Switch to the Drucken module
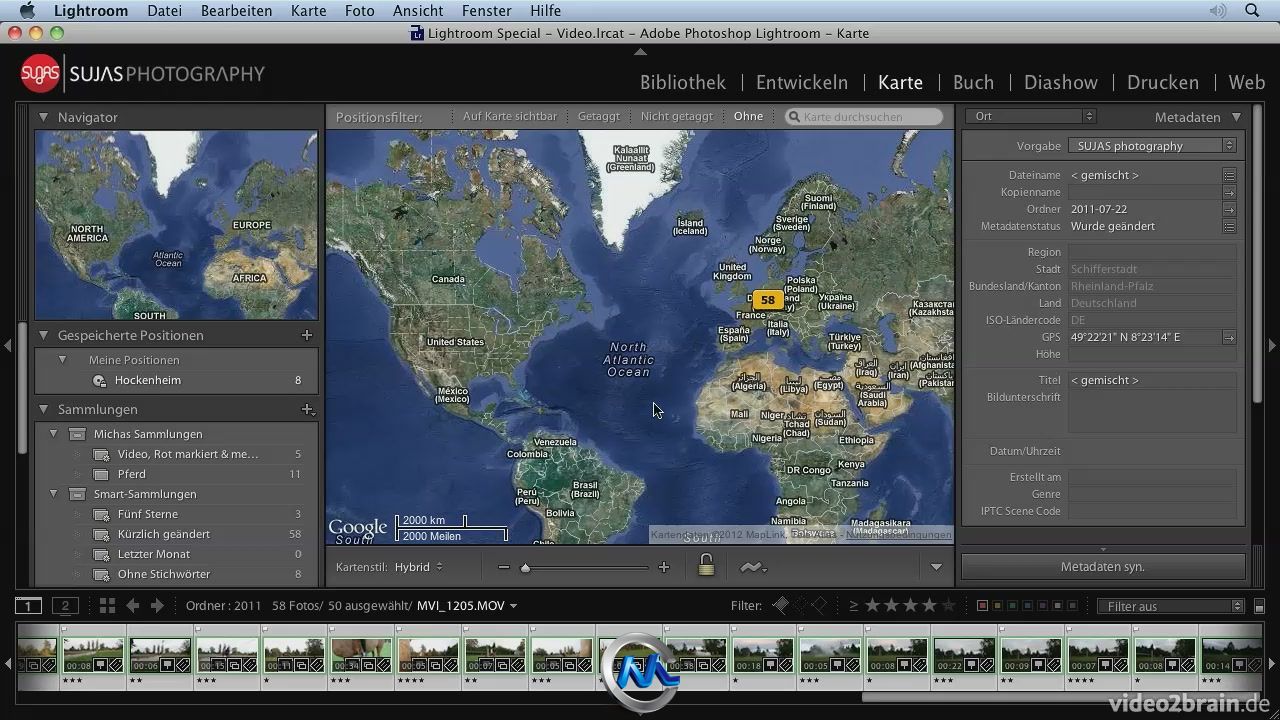The width and height of the screenshot is (1280, 720). pyautogui.click(x=1163, y=82)
